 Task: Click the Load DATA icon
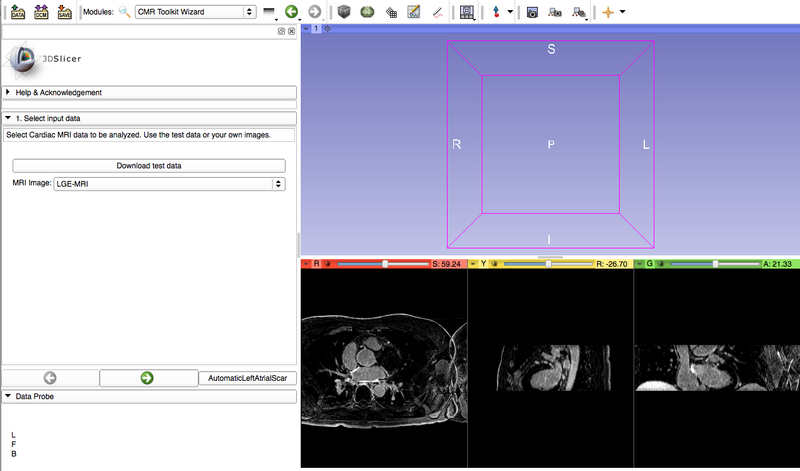pyautogui.click(x=17, y=12)
